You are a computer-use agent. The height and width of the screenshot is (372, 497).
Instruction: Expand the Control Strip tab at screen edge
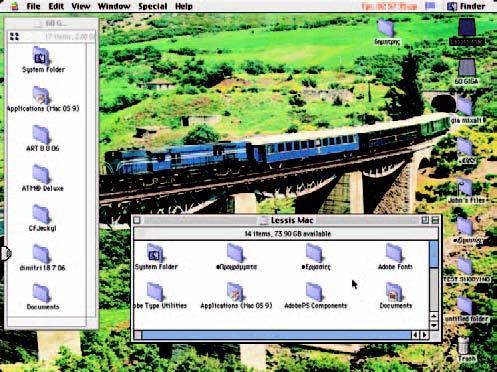click(6, 253)
